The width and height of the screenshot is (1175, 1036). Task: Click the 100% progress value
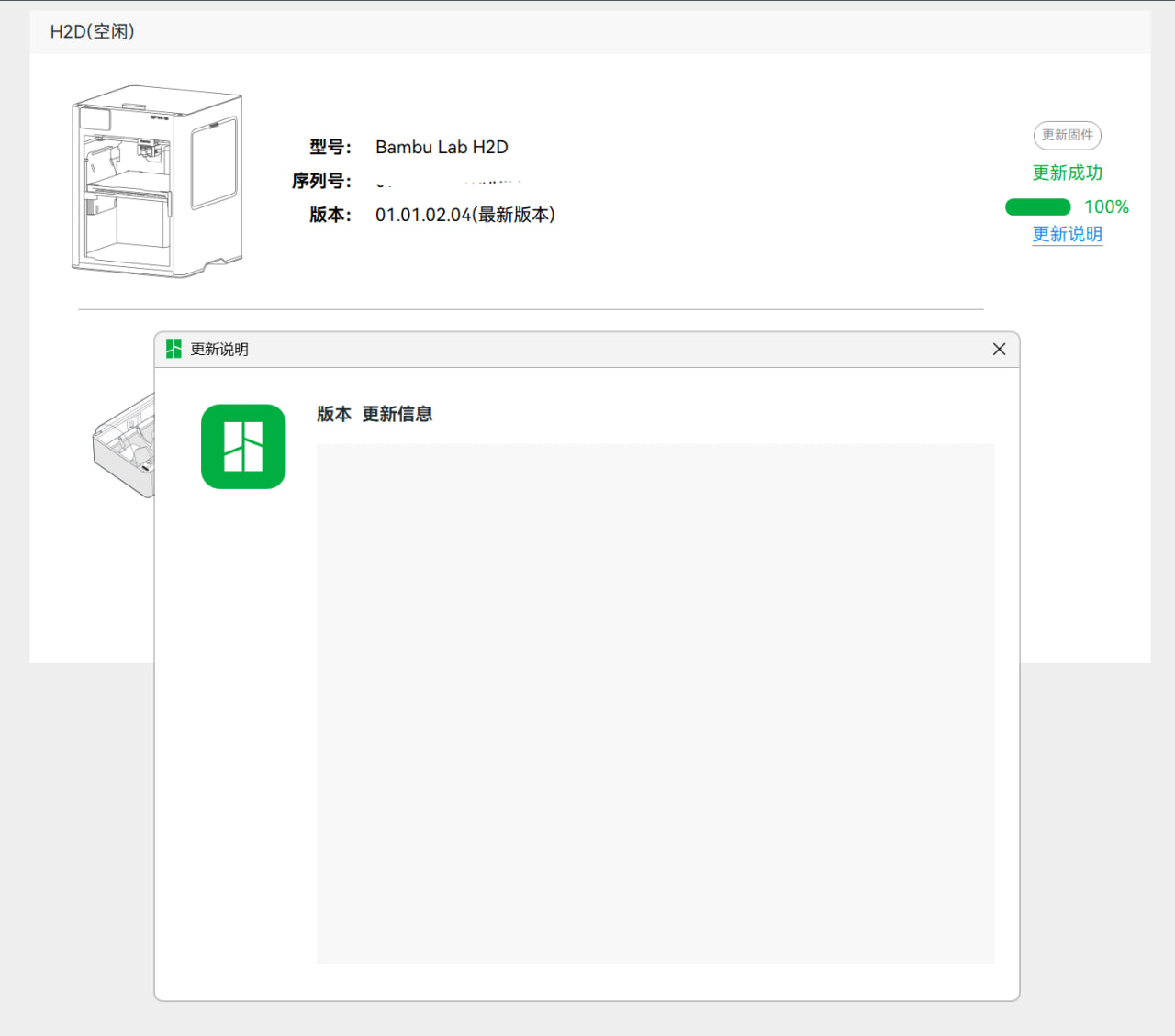[1106, 207]
